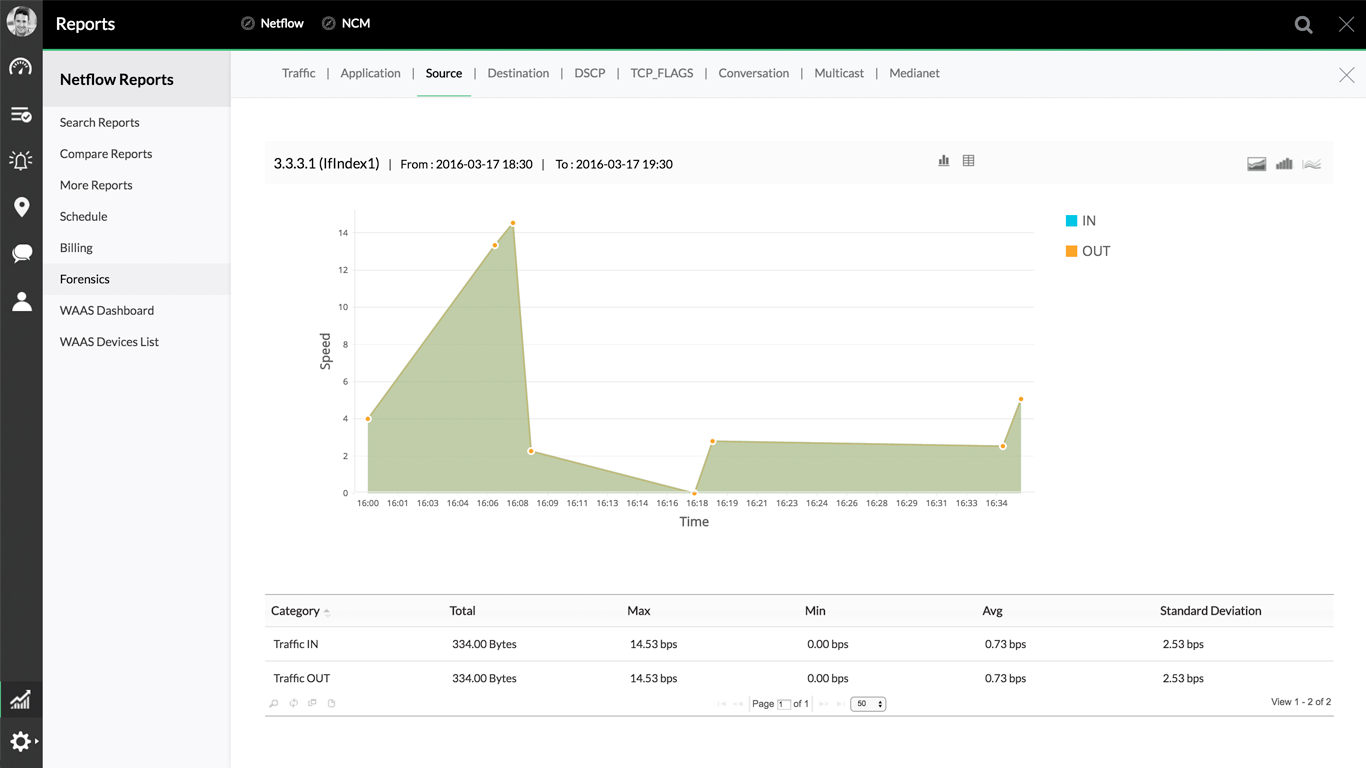Image resolution: width=1366 pixels, height=768 pixels.
Task: Select the area chart type icon
Action: [1257, 164]
